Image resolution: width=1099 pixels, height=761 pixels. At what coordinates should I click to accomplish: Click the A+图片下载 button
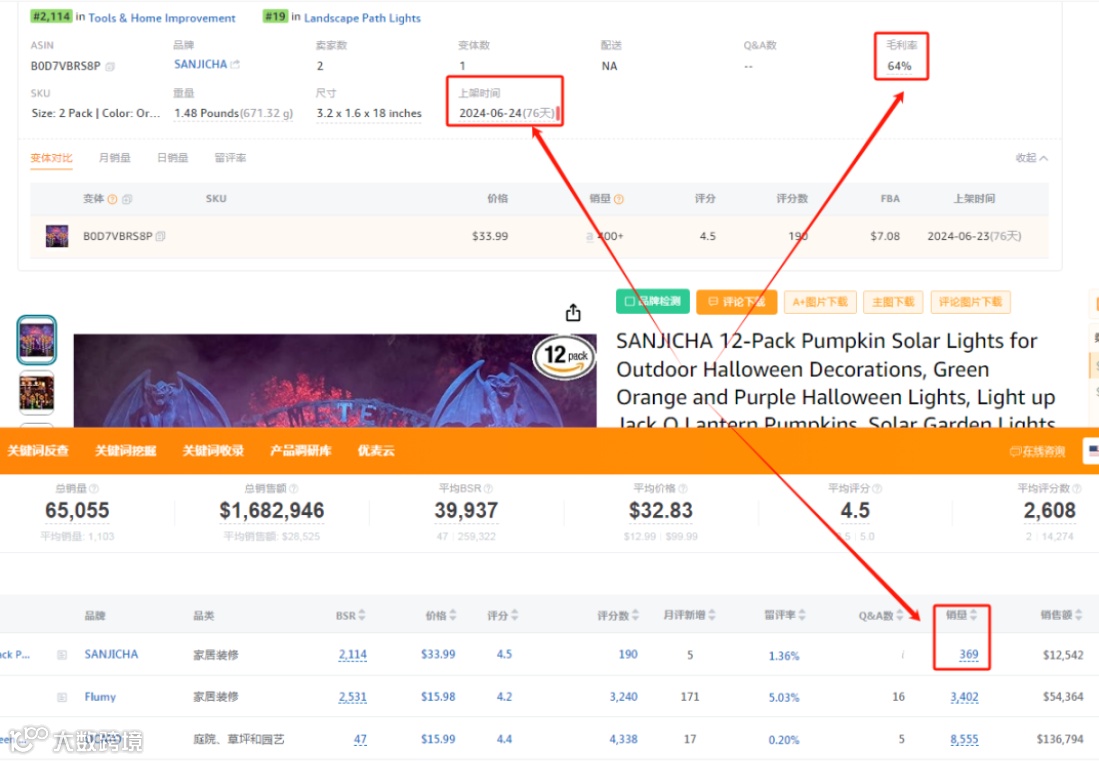tap(820, 302)
